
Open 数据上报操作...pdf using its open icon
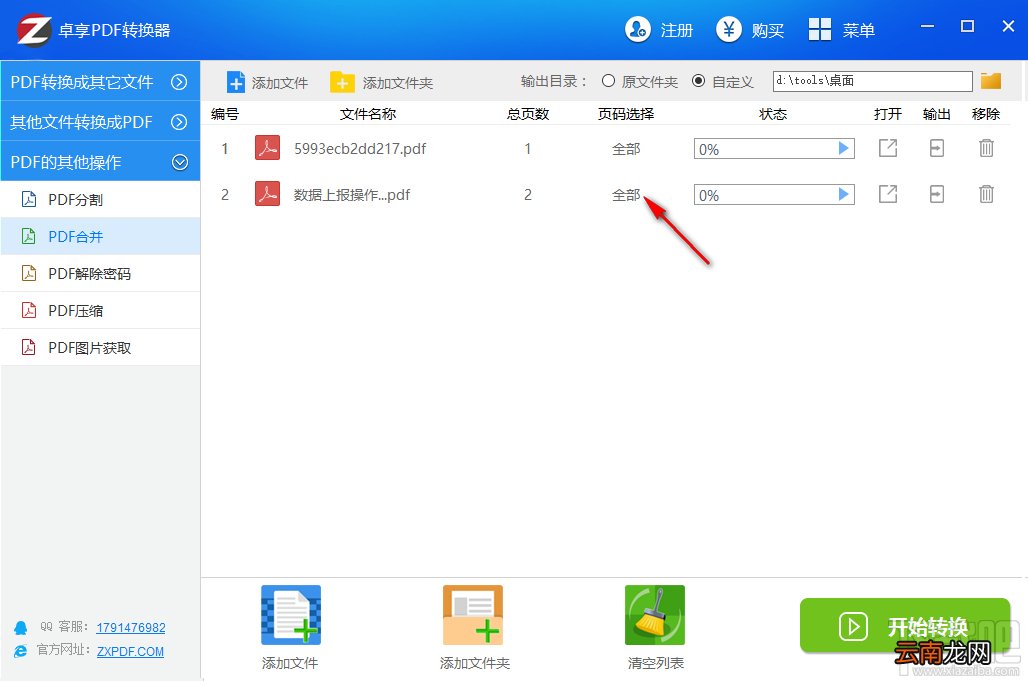[x=888, y=194]
